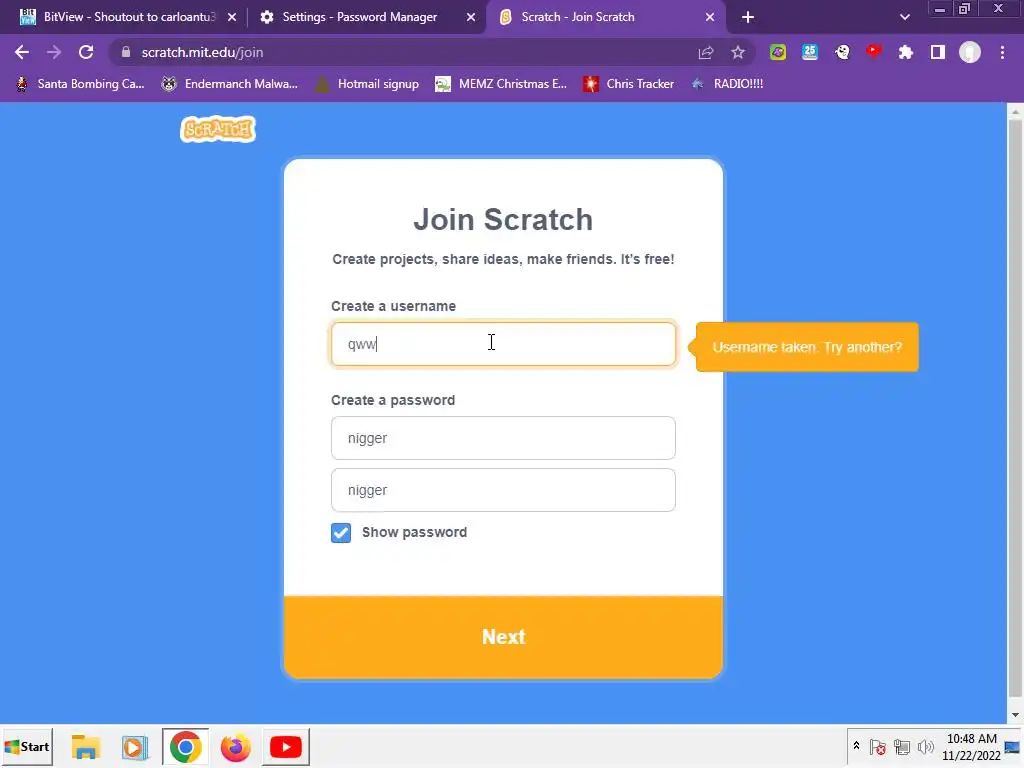Screen dimensions: 1024x768
Task: Open the YouTube taskbar icon
Action: pos(286,746)
